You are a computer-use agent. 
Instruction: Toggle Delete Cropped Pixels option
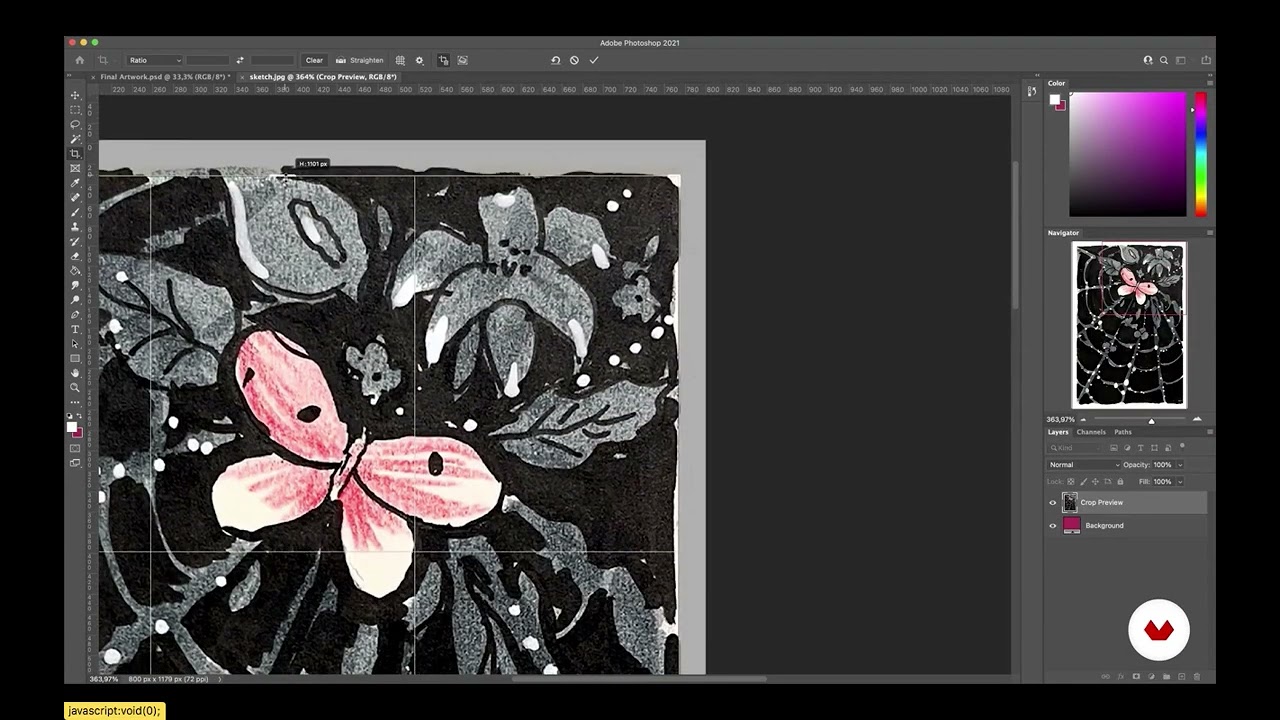click(443, 60)
